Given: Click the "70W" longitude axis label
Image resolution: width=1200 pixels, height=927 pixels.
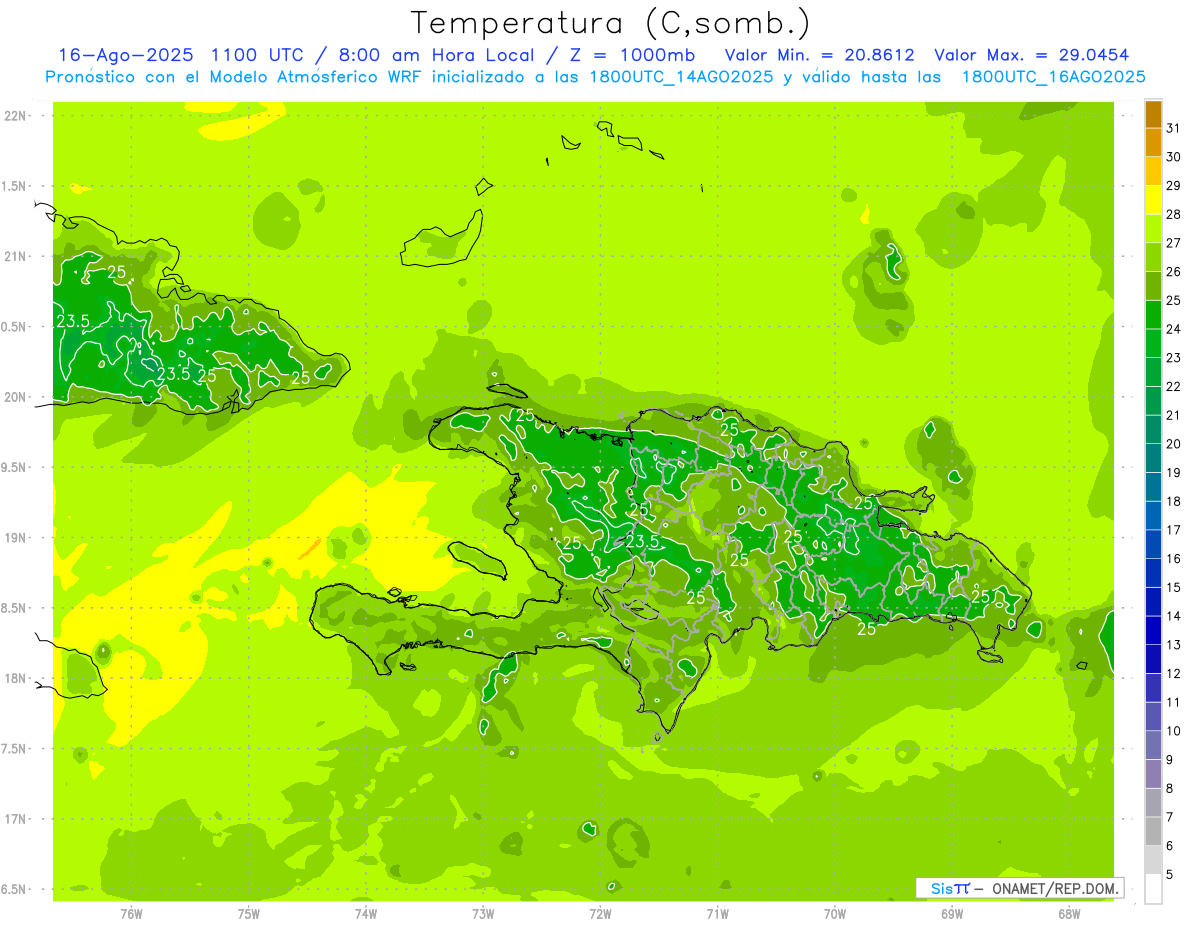Looking at the screenshot, I should [x=835, y=913].
